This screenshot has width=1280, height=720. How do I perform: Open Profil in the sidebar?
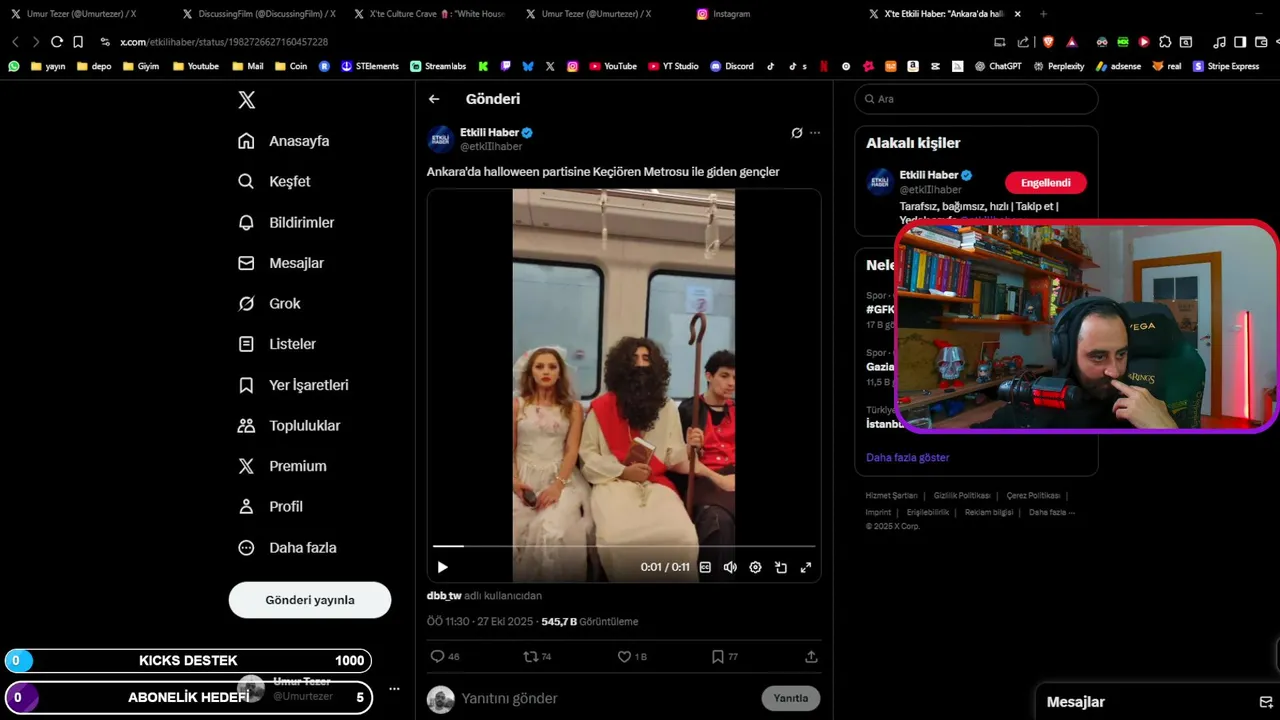point(270,507)
